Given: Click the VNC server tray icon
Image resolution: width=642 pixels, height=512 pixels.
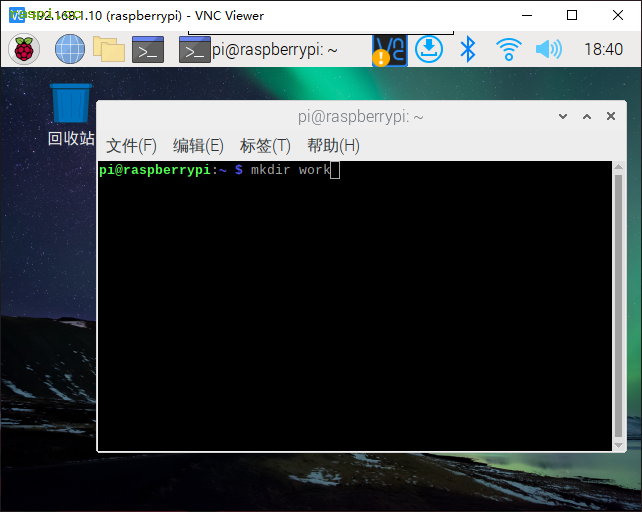Looking at the screenshot, I should pos(390,49).
